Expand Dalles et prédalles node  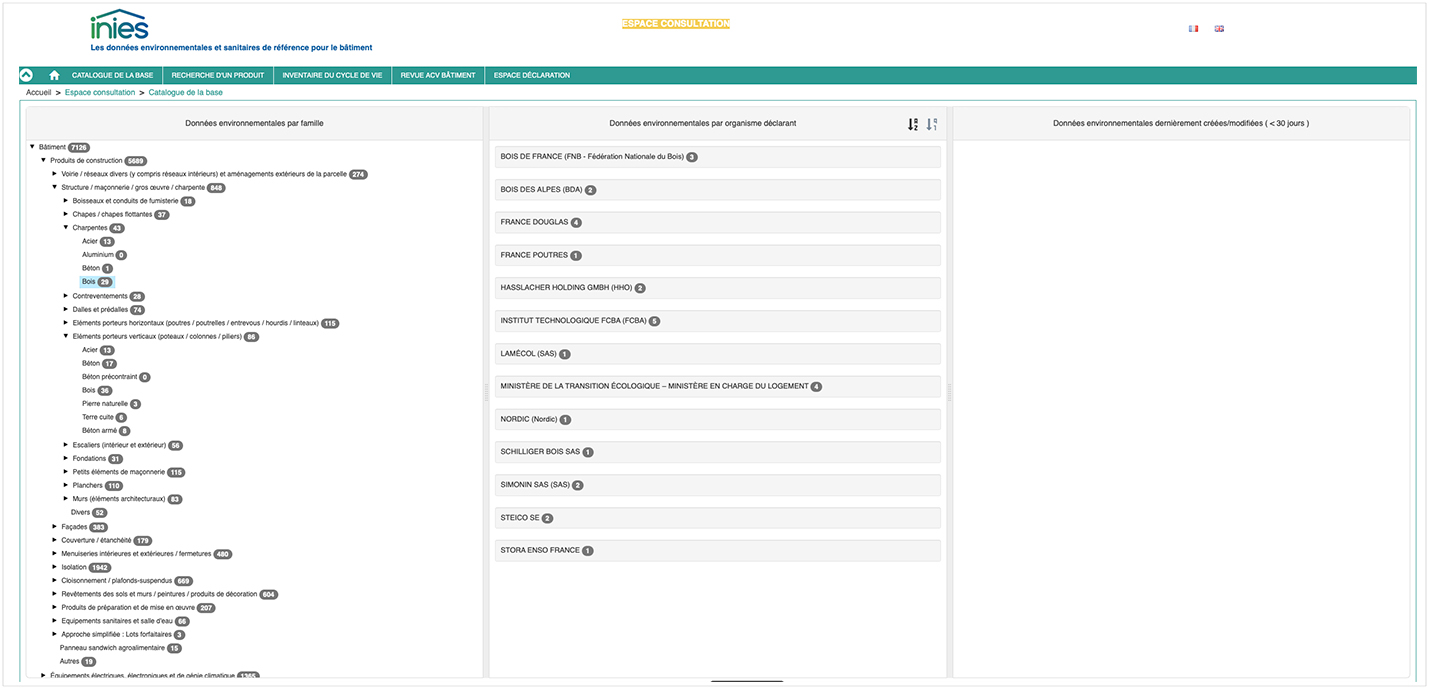coord(65,310)
